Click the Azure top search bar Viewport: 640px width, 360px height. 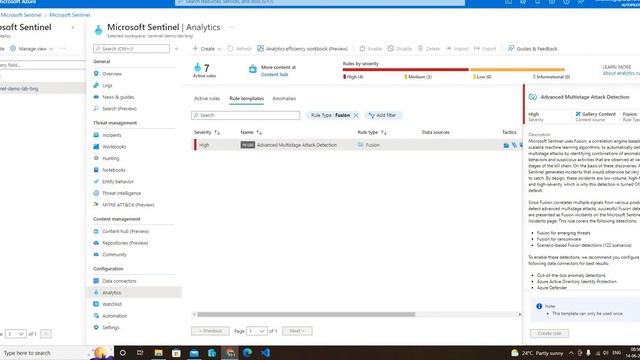(320, 2)
